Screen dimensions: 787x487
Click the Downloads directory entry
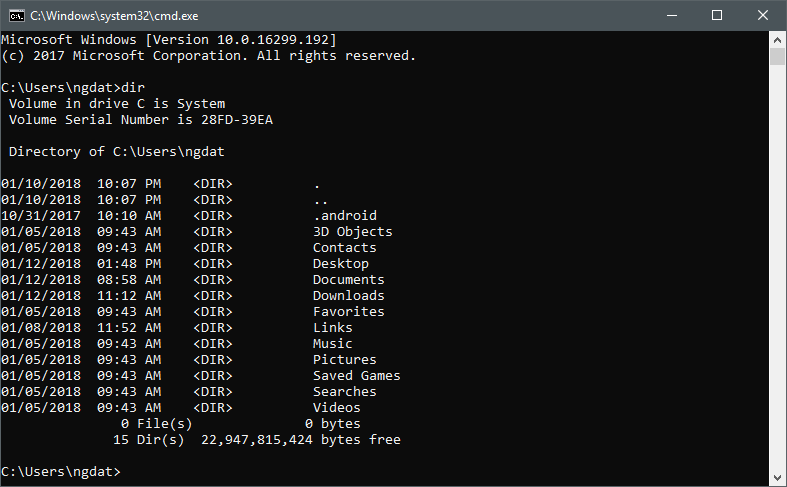(x=348, y=296)
